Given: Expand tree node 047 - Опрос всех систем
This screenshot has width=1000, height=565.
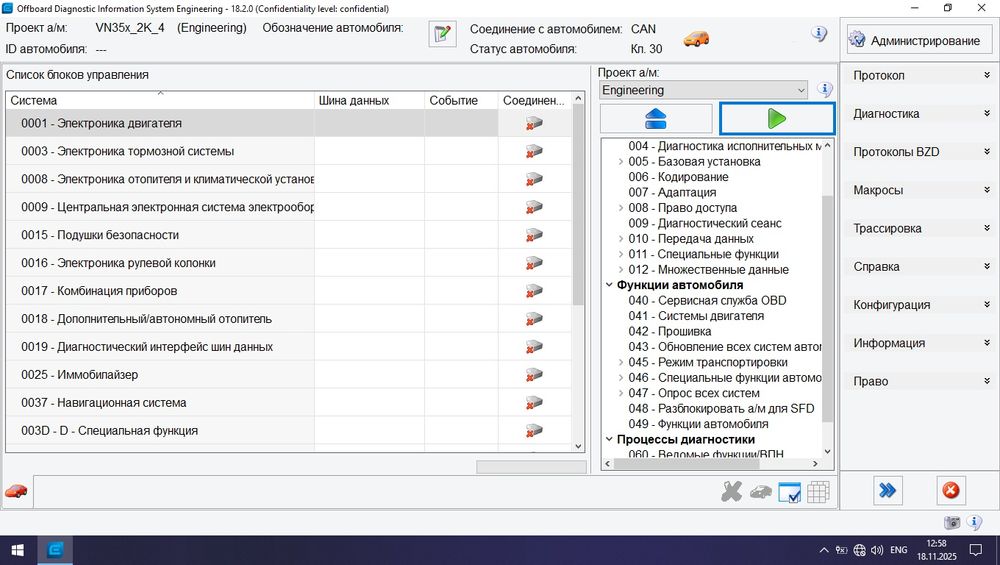Looking at the screenshot, I should (621, 393).
